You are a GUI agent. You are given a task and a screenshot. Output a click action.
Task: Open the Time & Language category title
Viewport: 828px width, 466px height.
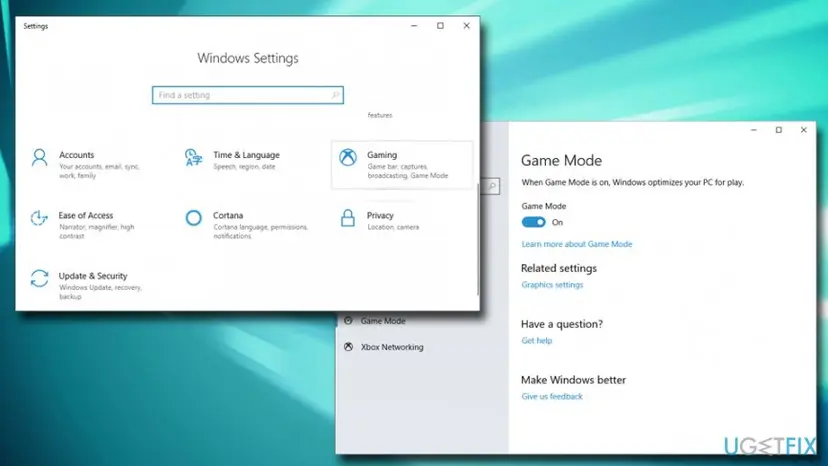point(246,155)
